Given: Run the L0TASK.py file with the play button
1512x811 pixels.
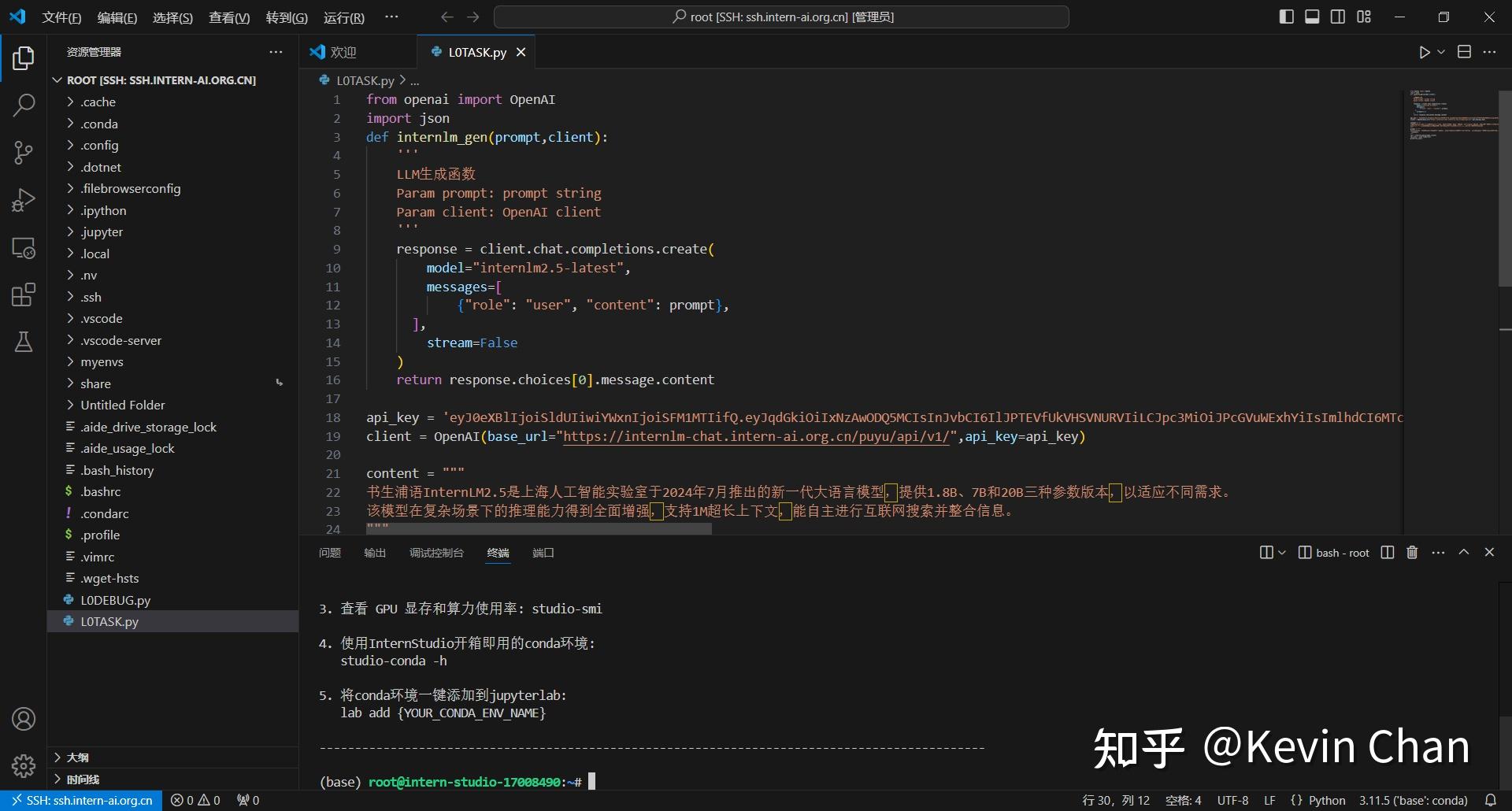Looking at the screenshot, I should [x=1423, y=52].
